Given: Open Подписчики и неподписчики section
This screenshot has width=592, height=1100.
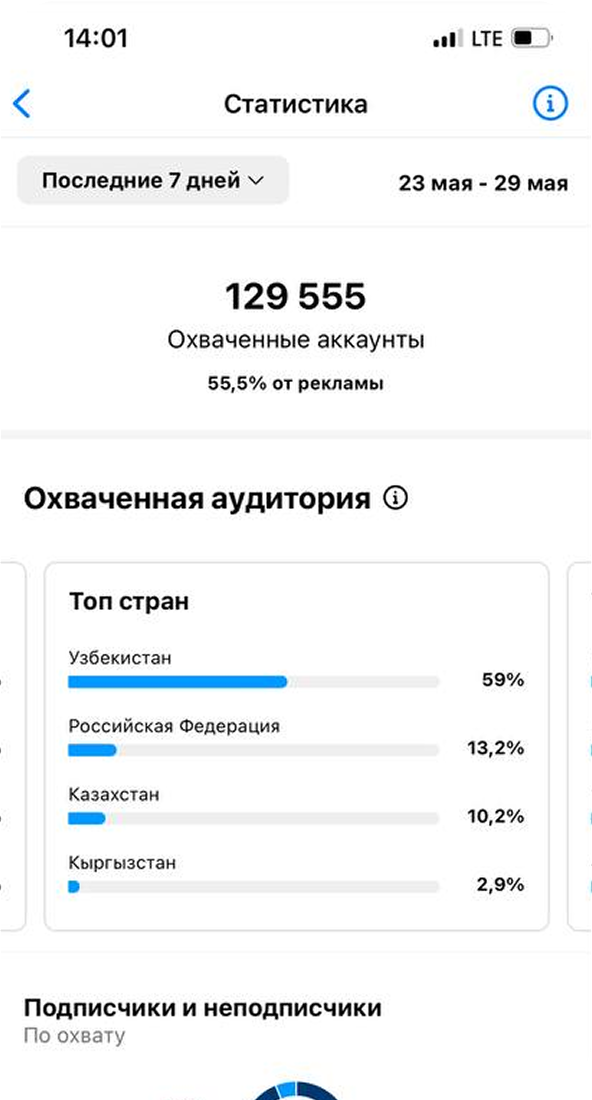Looking at the screenshot, I should point(203,1008).
